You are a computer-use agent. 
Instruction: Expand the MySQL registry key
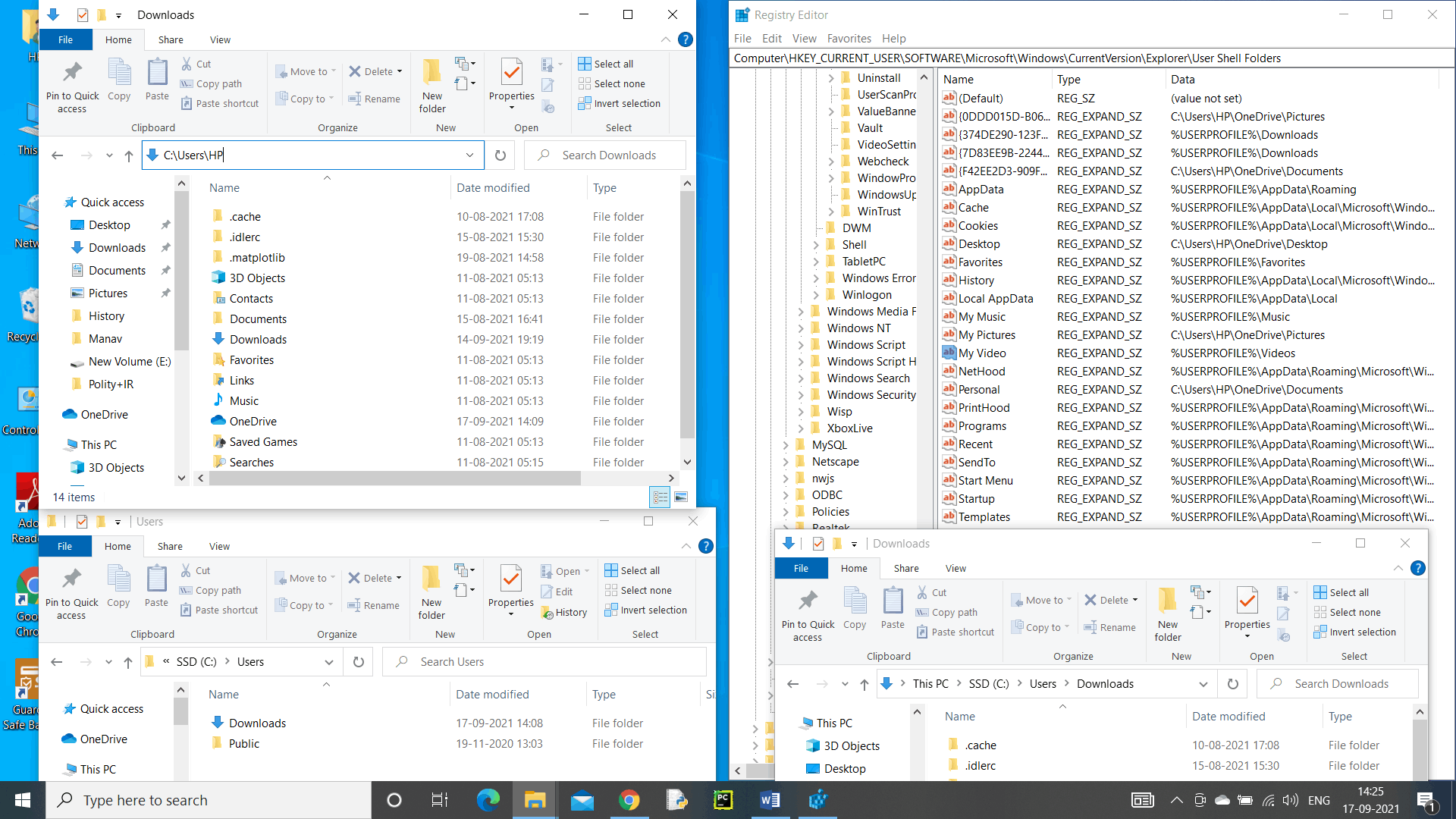tap(786, 445)
